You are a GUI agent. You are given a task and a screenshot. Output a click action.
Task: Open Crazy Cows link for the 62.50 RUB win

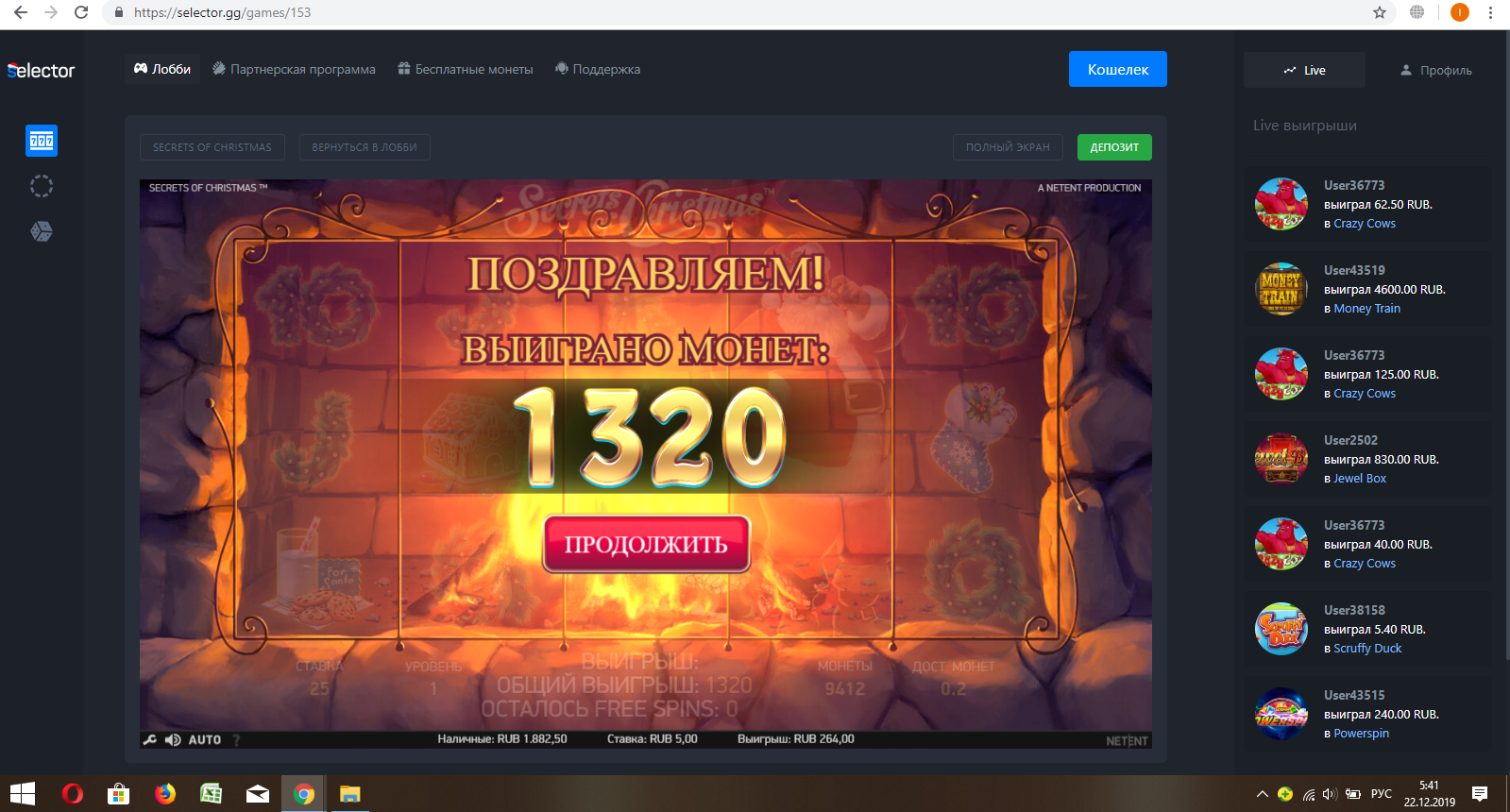coord(1365,224)
